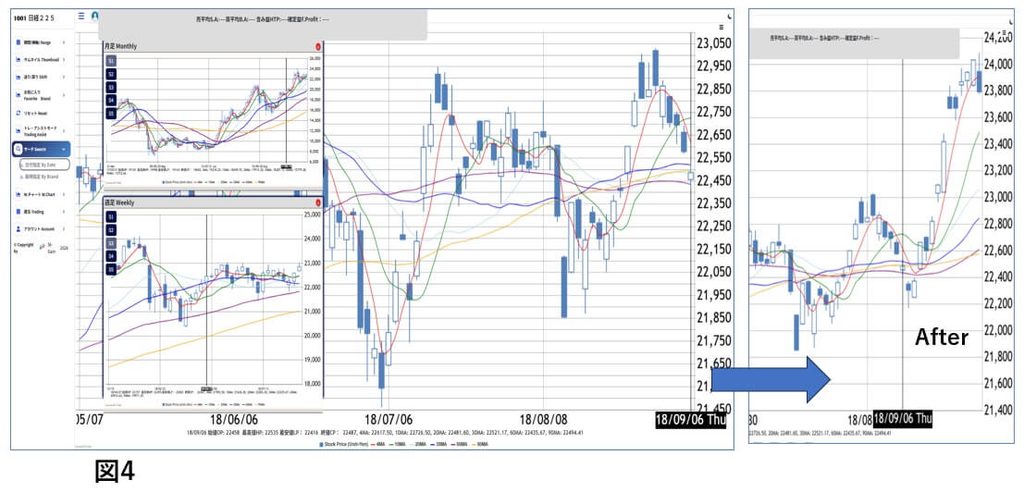Click the Reset icon in sidebar
Image resolution: width=1024 pixels, height=491 pixels.
18,113
